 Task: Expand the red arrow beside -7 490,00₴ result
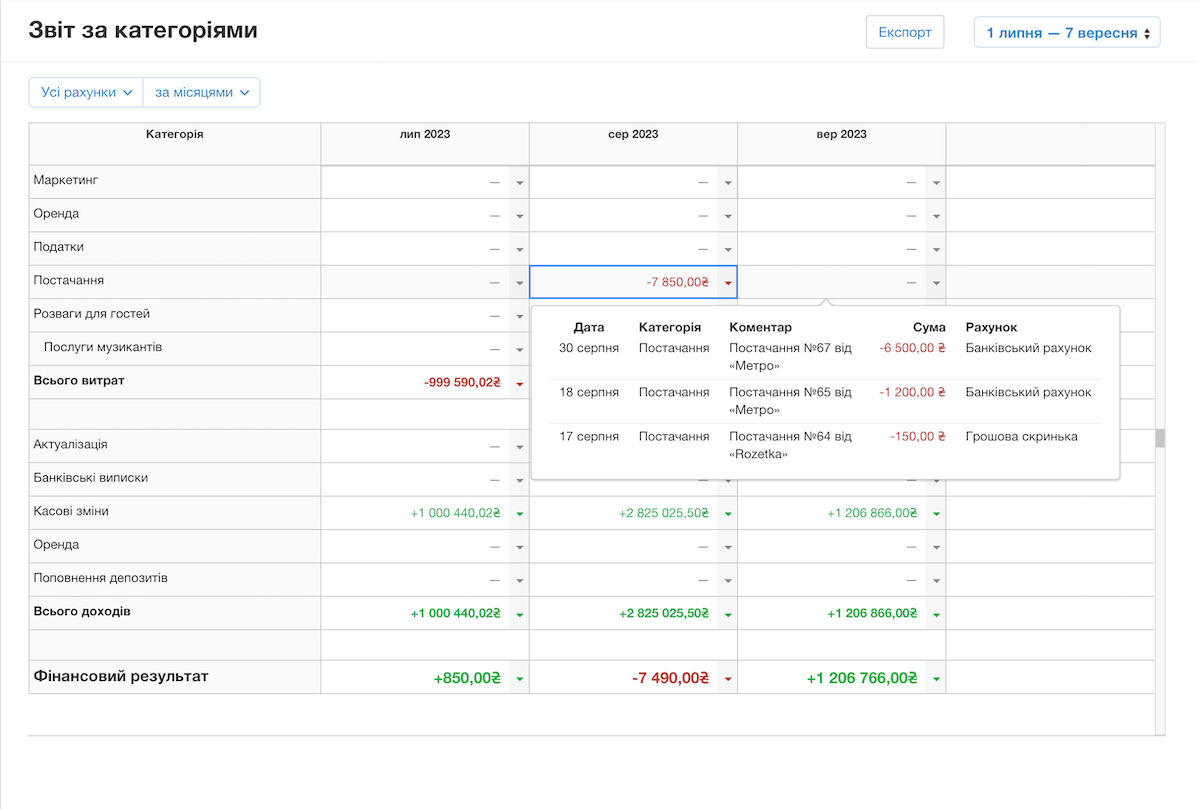[x=728, y=678]
